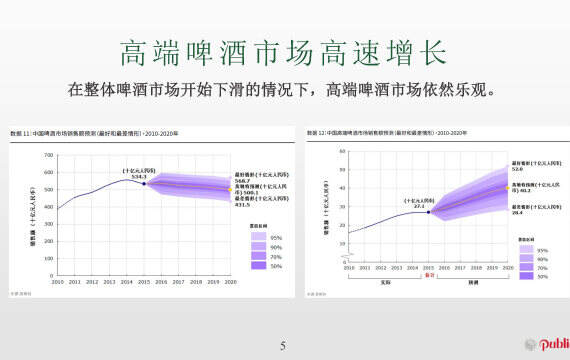Pick the 90% legend swatch in figure 11

tap(258, 246)
